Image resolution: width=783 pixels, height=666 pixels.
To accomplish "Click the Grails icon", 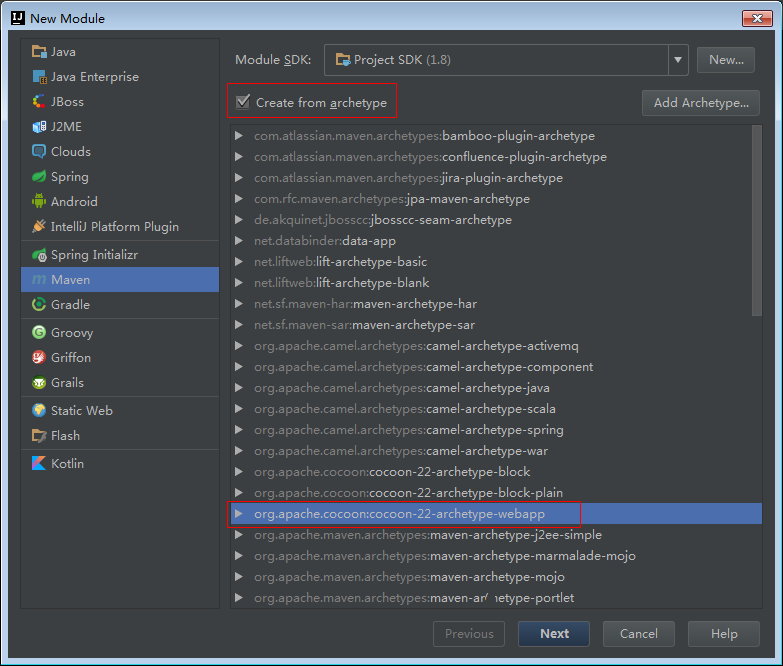I will click(x=39, y=383).
